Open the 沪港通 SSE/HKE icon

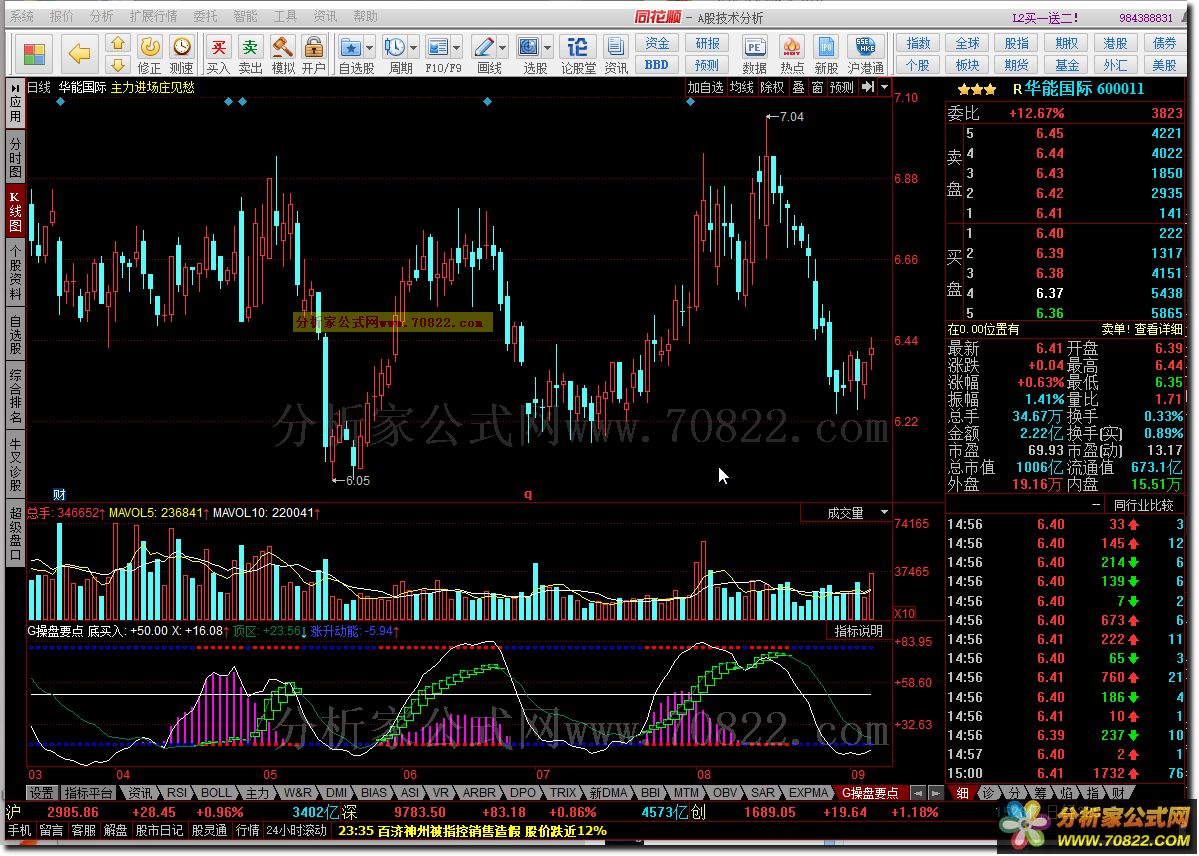(x=866, y=55)
